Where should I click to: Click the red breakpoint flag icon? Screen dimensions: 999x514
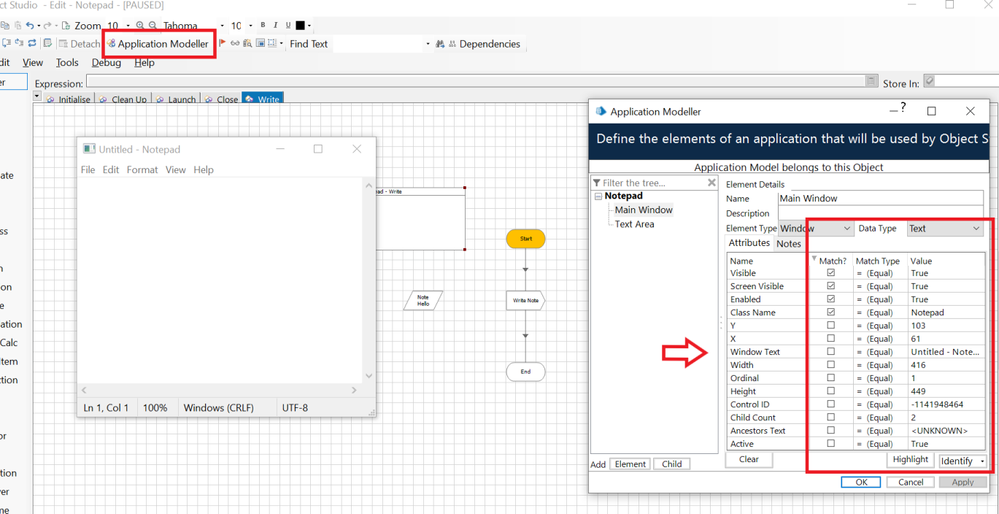tap(222, 44)
